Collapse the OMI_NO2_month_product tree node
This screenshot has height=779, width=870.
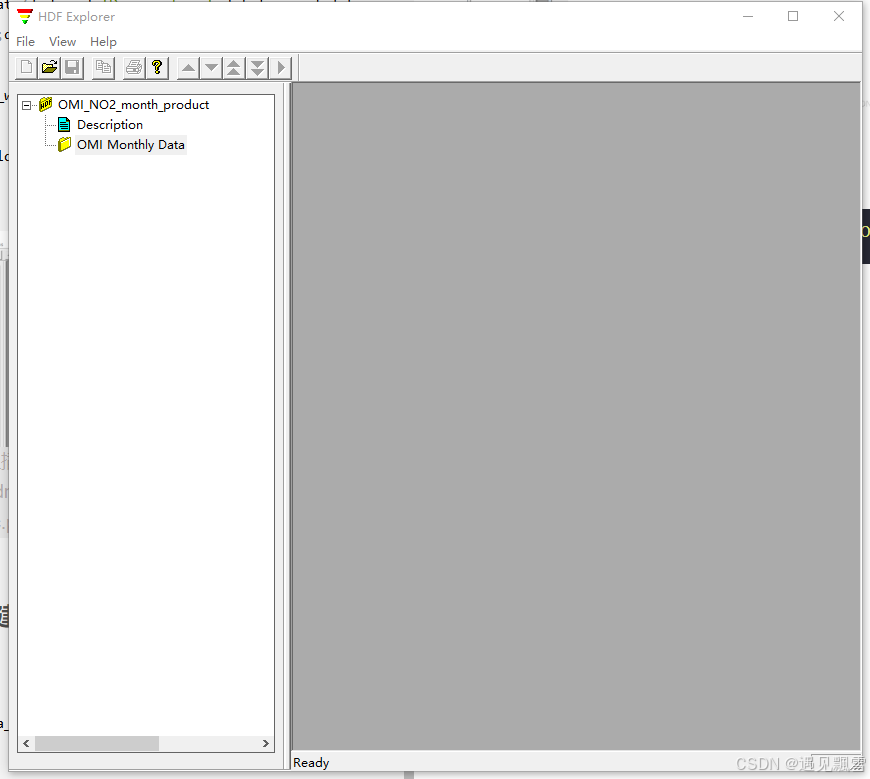[27, 105]
